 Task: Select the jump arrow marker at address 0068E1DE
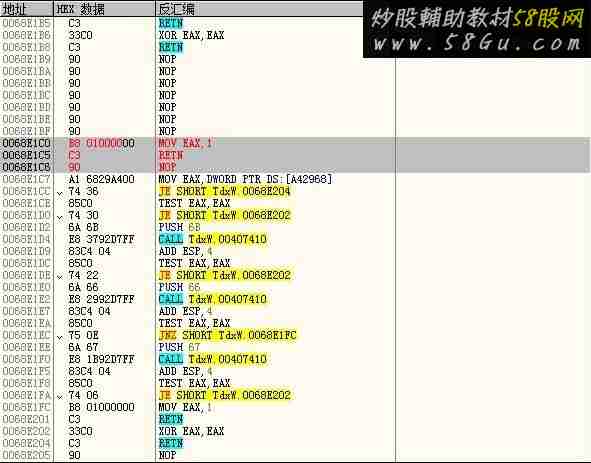click(60, 277)
